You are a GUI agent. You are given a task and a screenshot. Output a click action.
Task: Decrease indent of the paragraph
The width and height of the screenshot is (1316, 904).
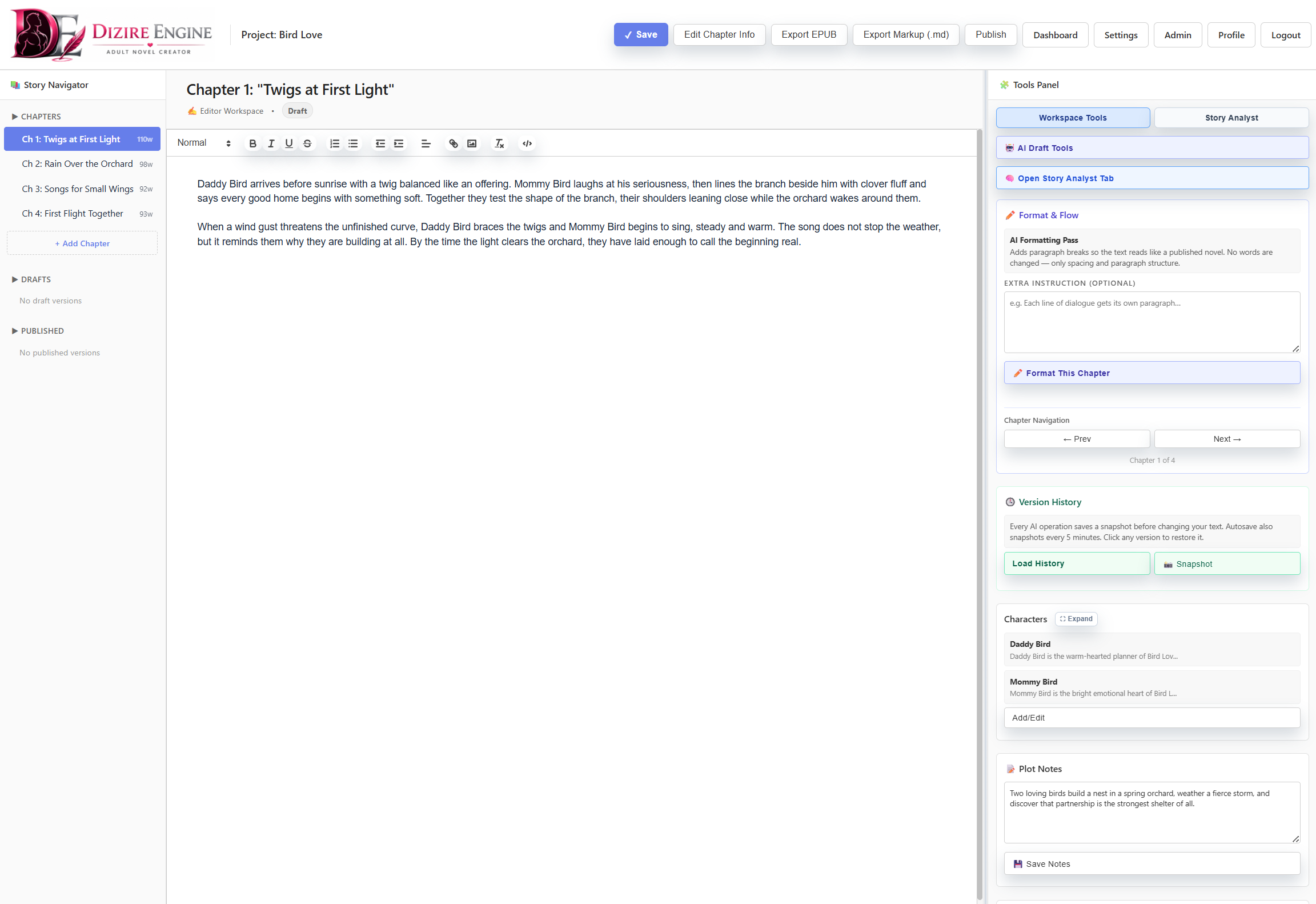(380, 143)
